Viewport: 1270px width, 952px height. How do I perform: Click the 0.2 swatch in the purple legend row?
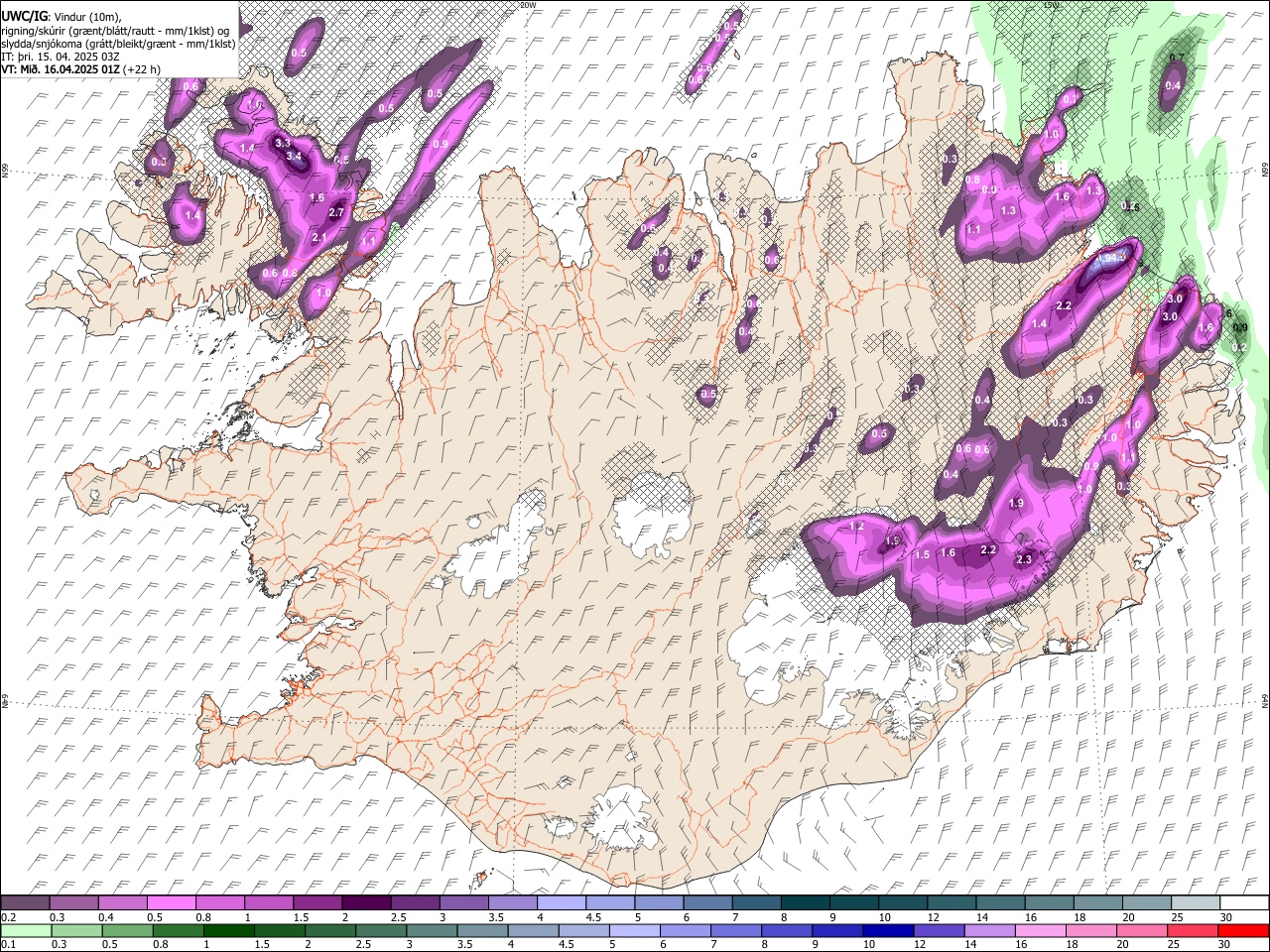tap(25, 903)
